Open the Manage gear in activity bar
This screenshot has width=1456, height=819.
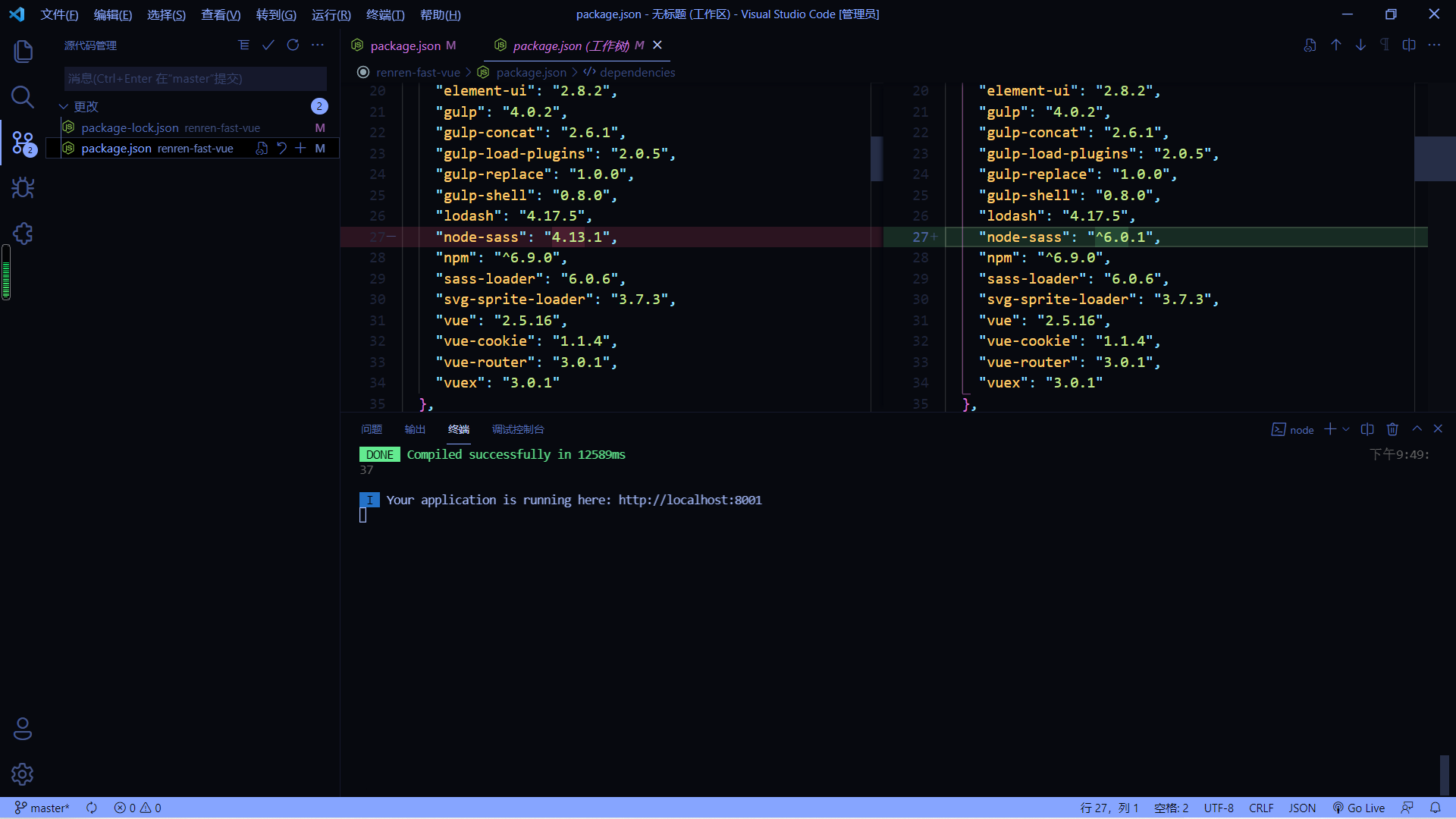23,774
